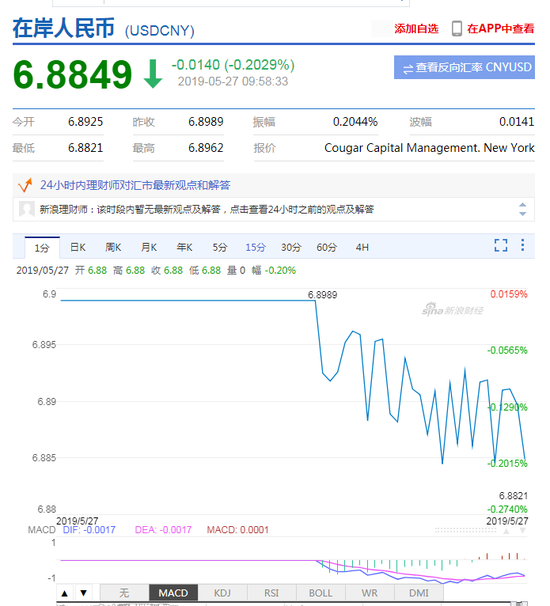Viewport: 550px width, 606px height.
Task: Open the 4H chart tab
Action: coord(362,247)
